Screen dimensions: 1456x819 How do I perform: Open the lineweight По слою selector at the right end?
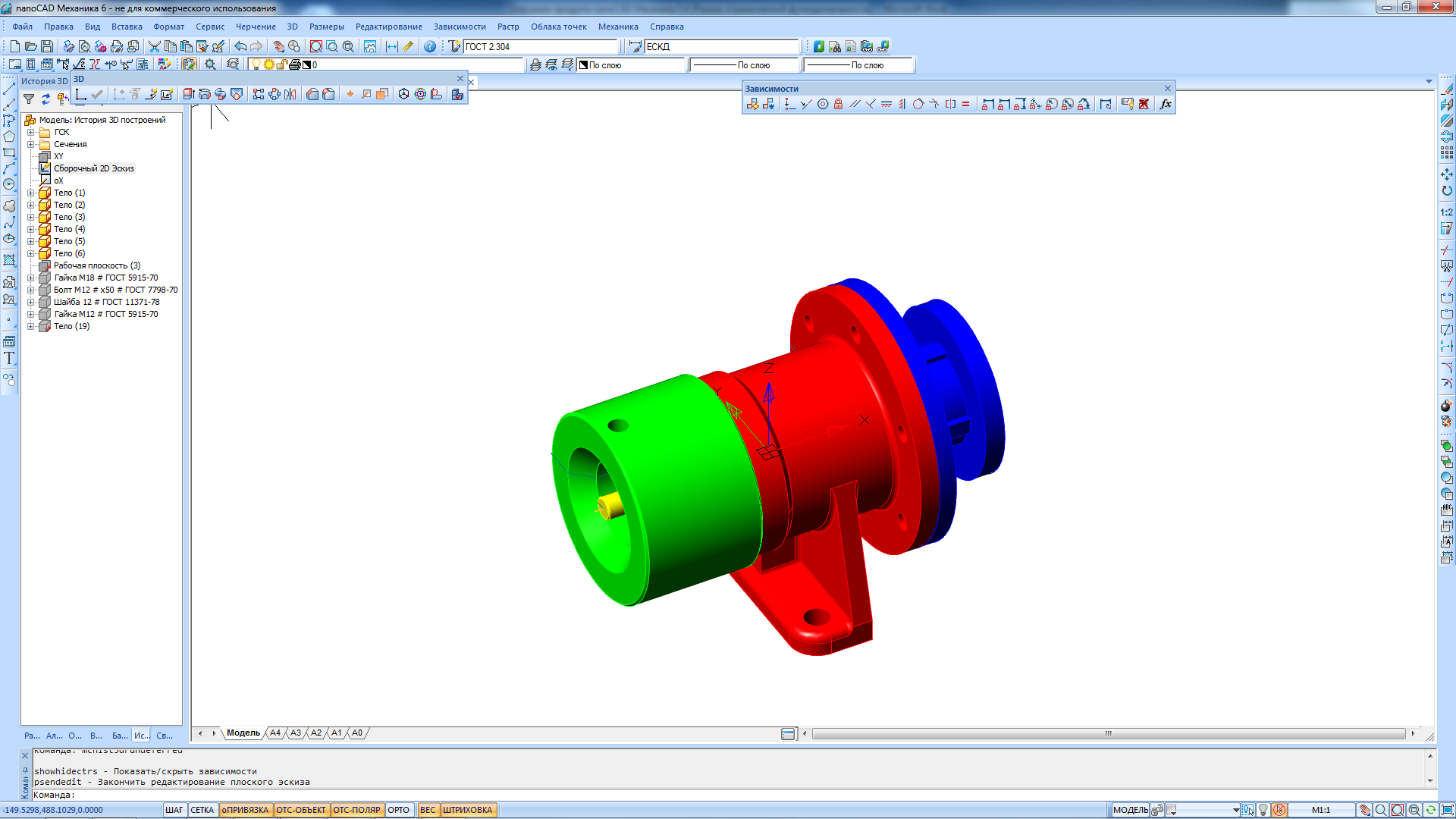[x=859, y=64]
